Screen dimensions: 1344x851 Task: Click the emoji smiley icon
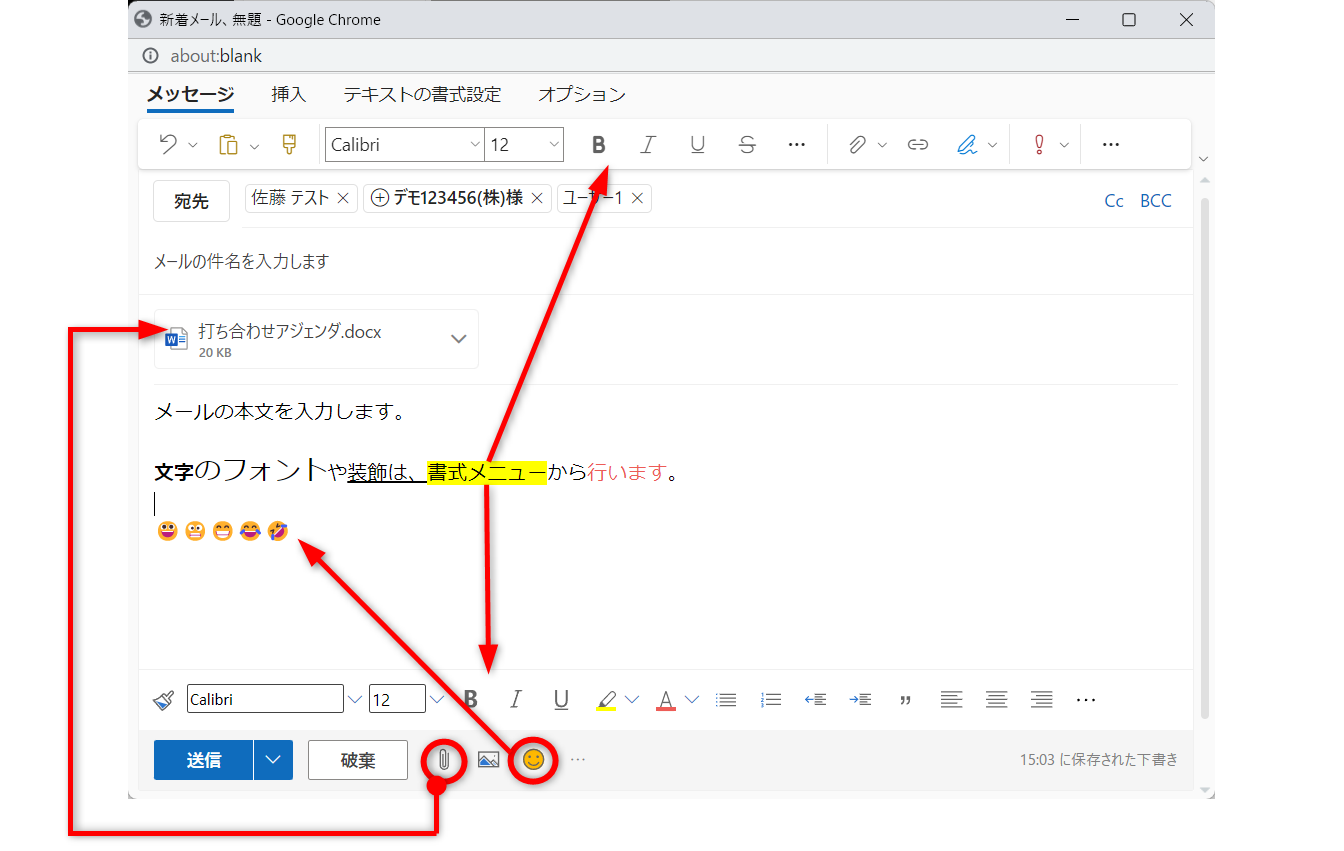(x=534, y=760)
